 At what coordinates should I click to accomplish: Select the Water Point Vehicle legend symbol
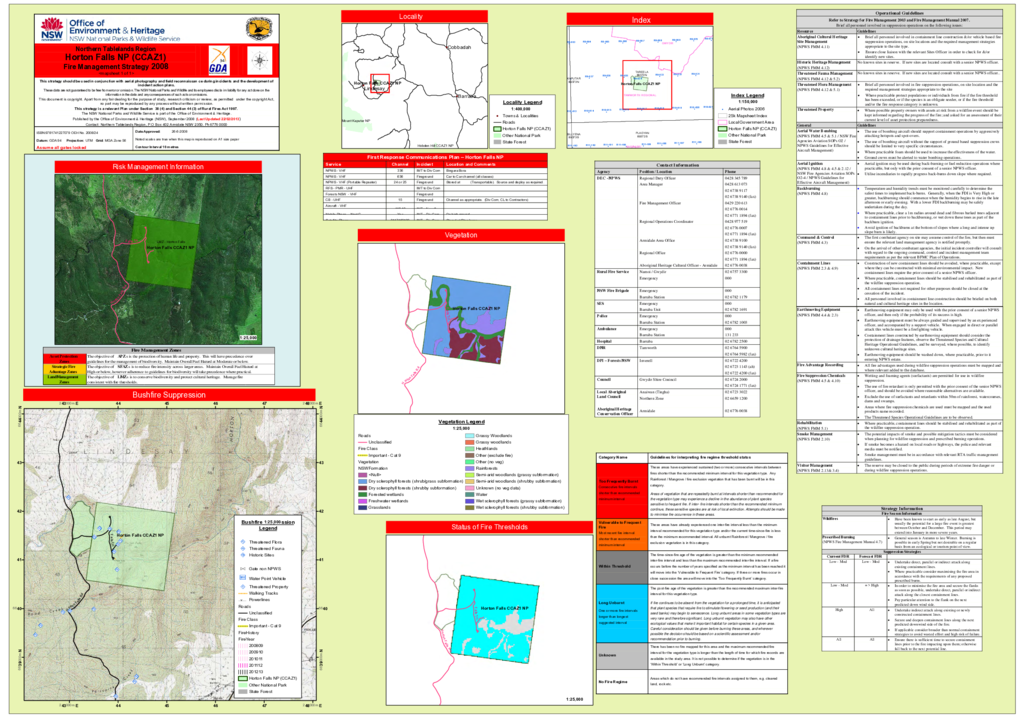(243, 578)
